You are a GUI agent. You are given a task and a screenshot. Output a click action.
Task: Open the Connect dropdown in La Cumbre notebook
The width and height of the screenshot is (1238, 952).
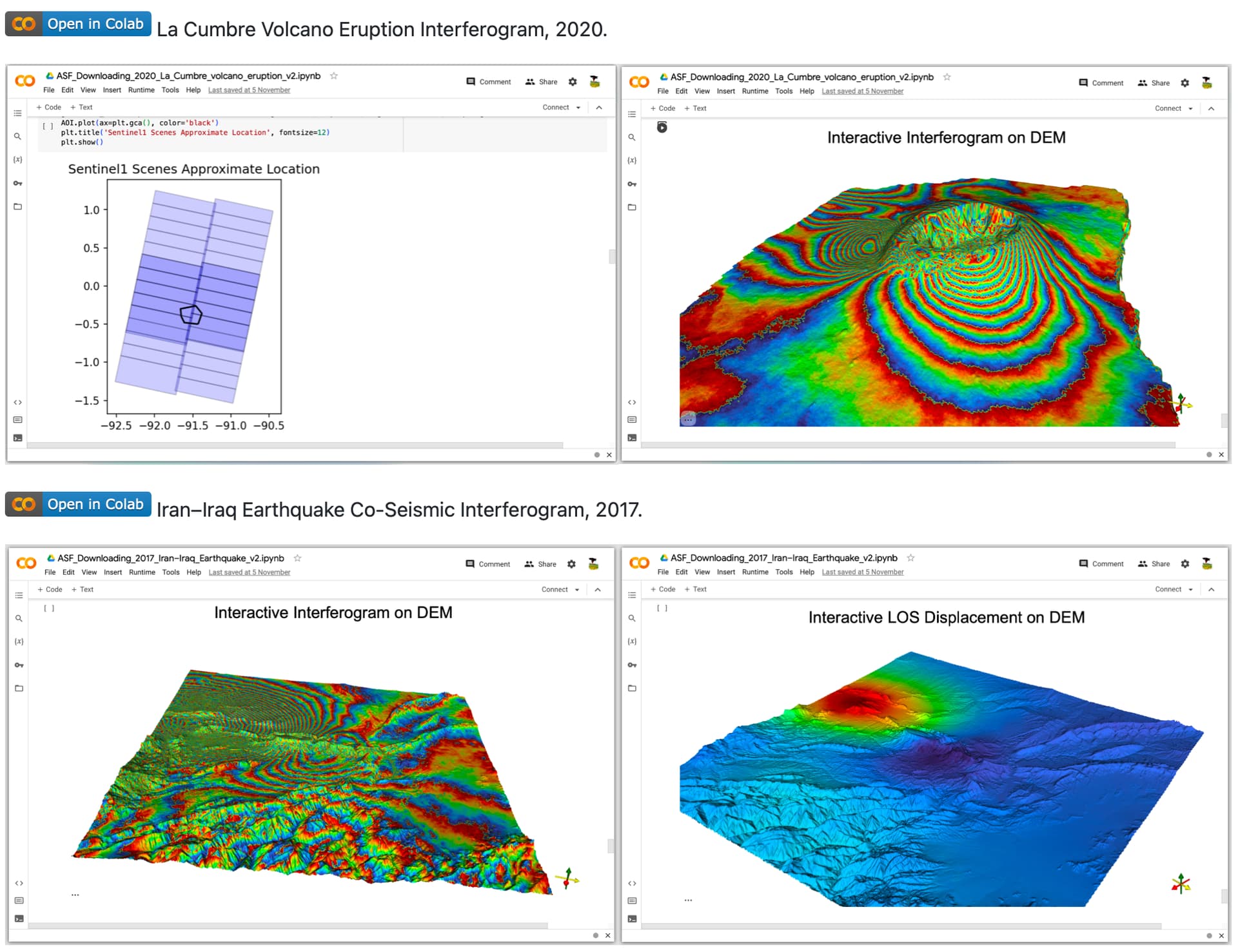click(x=560, y=107)
